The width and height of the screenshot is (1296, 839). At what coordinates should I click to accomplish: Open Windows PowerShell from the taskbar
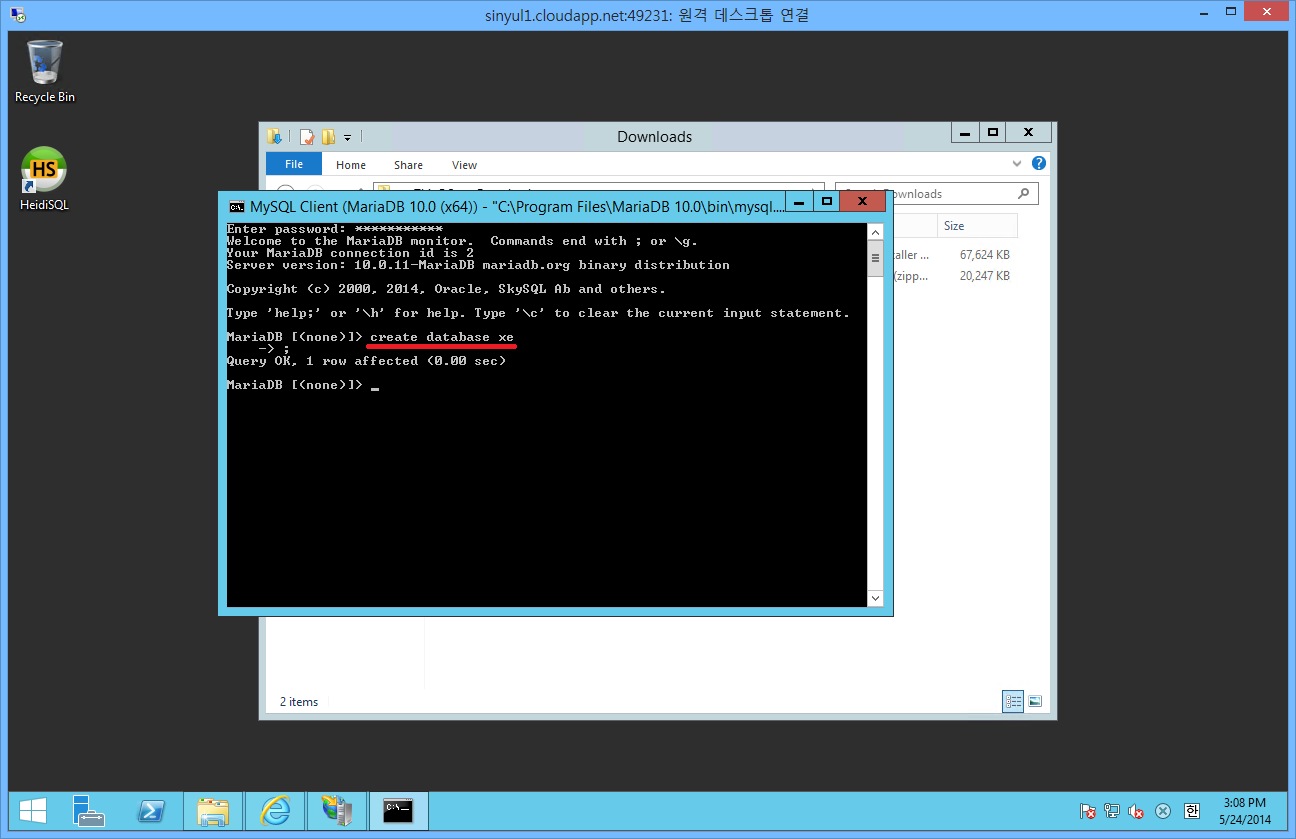tap(152, 811)
